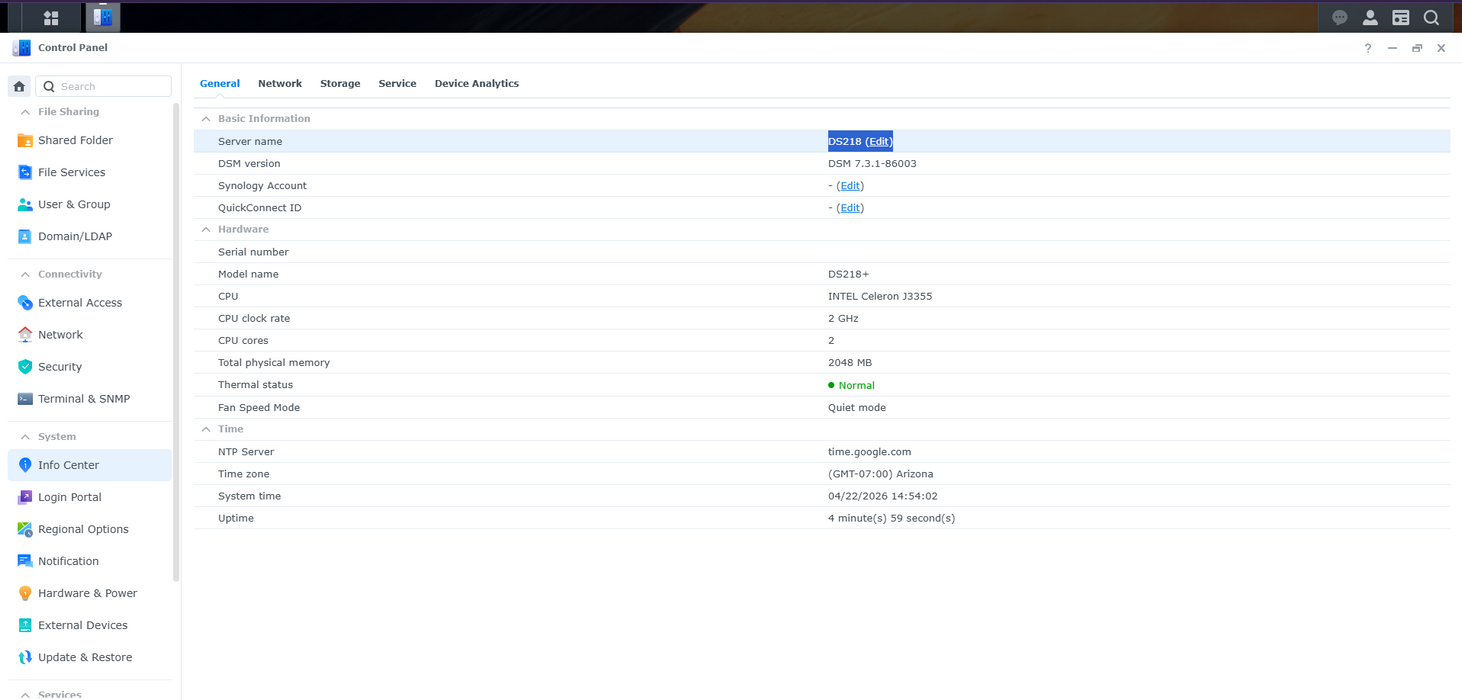Viewport: 1462px width, 700px height.
Task: Open the widgets panel in taskbar
Action: (x=1400, y=17)
